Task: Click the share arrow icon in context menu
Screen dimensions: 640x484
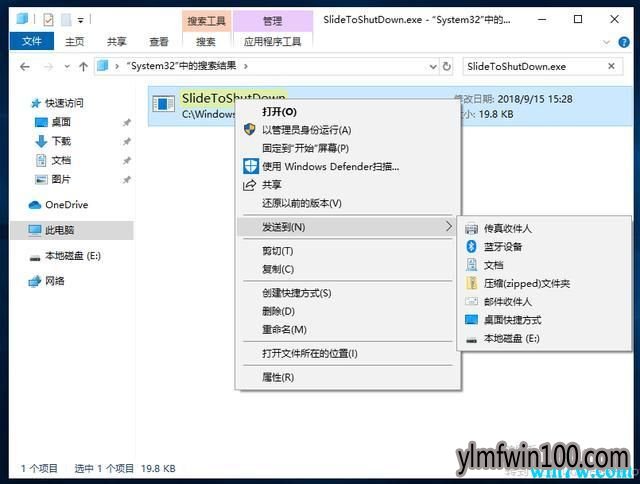Action: 249,185
